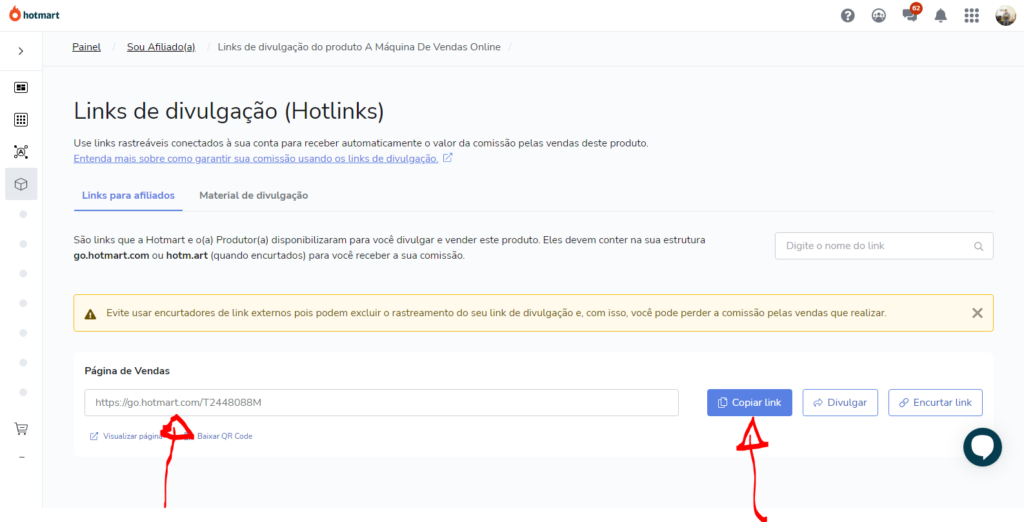Viewport: 1024px width, 522px height.
Task: Click 'Links de divulgação do produto' breadcrumb text
Action: [359, 47]
